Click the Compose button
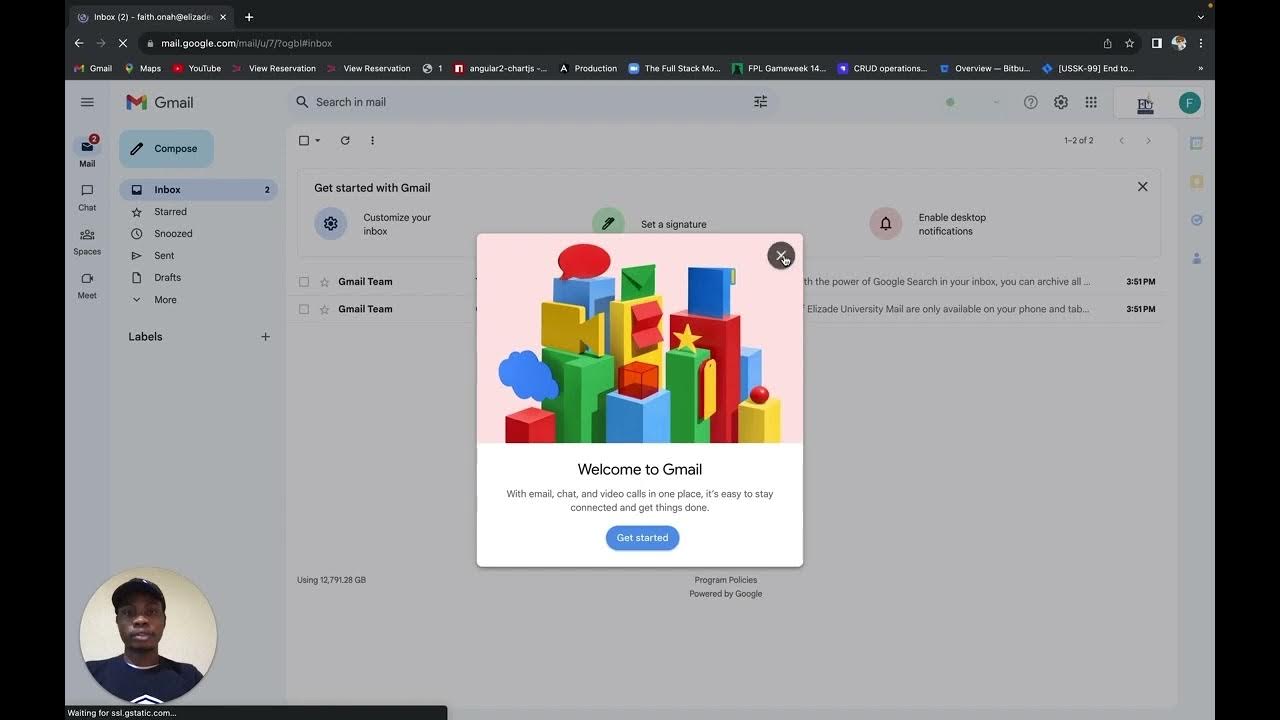 pos(166,149)
